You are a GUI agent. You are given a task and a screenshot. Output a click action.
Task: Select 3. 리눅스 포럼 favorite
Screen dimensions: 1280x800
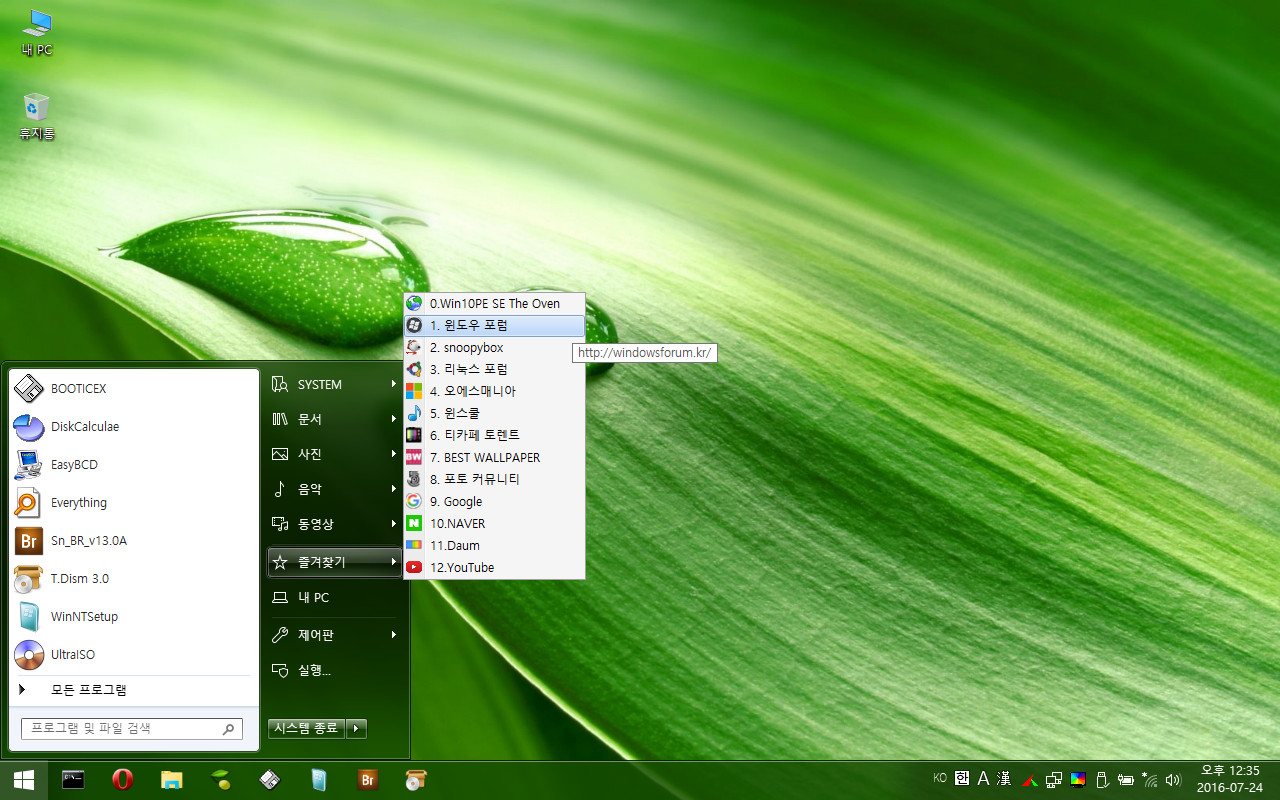coord(494,369)
